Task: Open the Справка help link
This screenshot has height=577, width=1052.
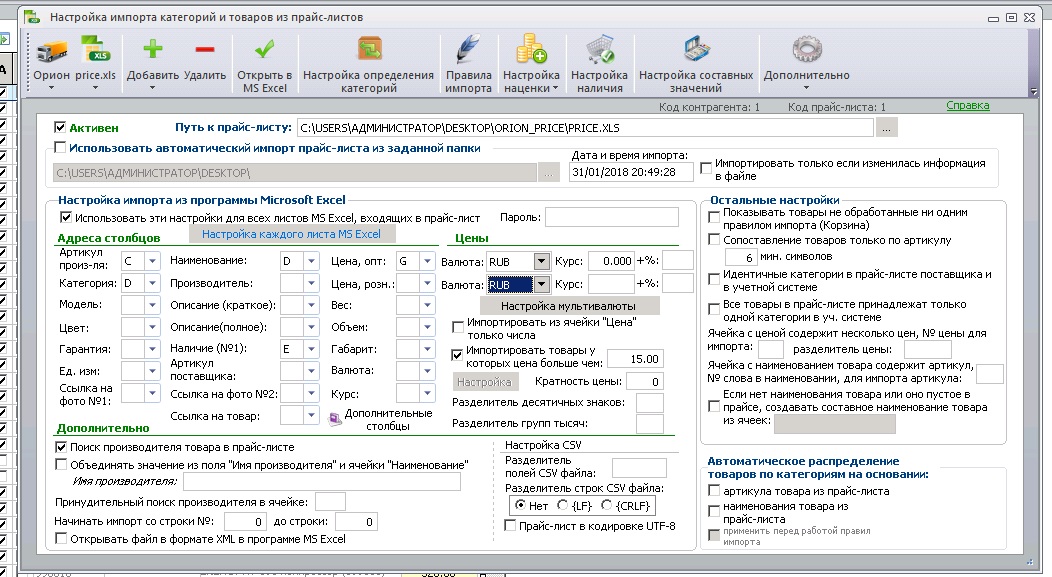Action: (967, 105)
